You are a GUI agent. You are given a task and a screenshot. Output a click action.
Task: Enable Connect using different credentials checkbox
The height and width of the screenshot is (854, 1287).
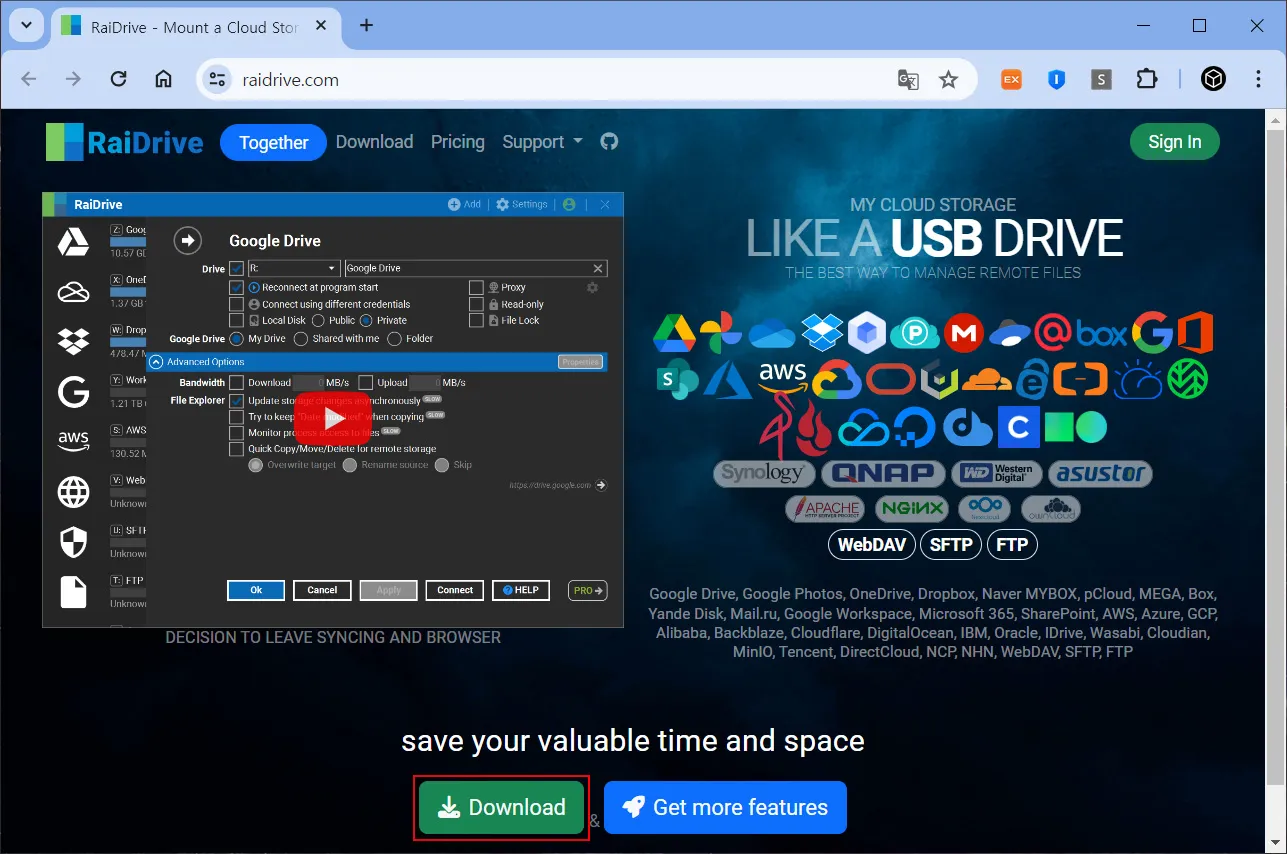coord(237,304)
